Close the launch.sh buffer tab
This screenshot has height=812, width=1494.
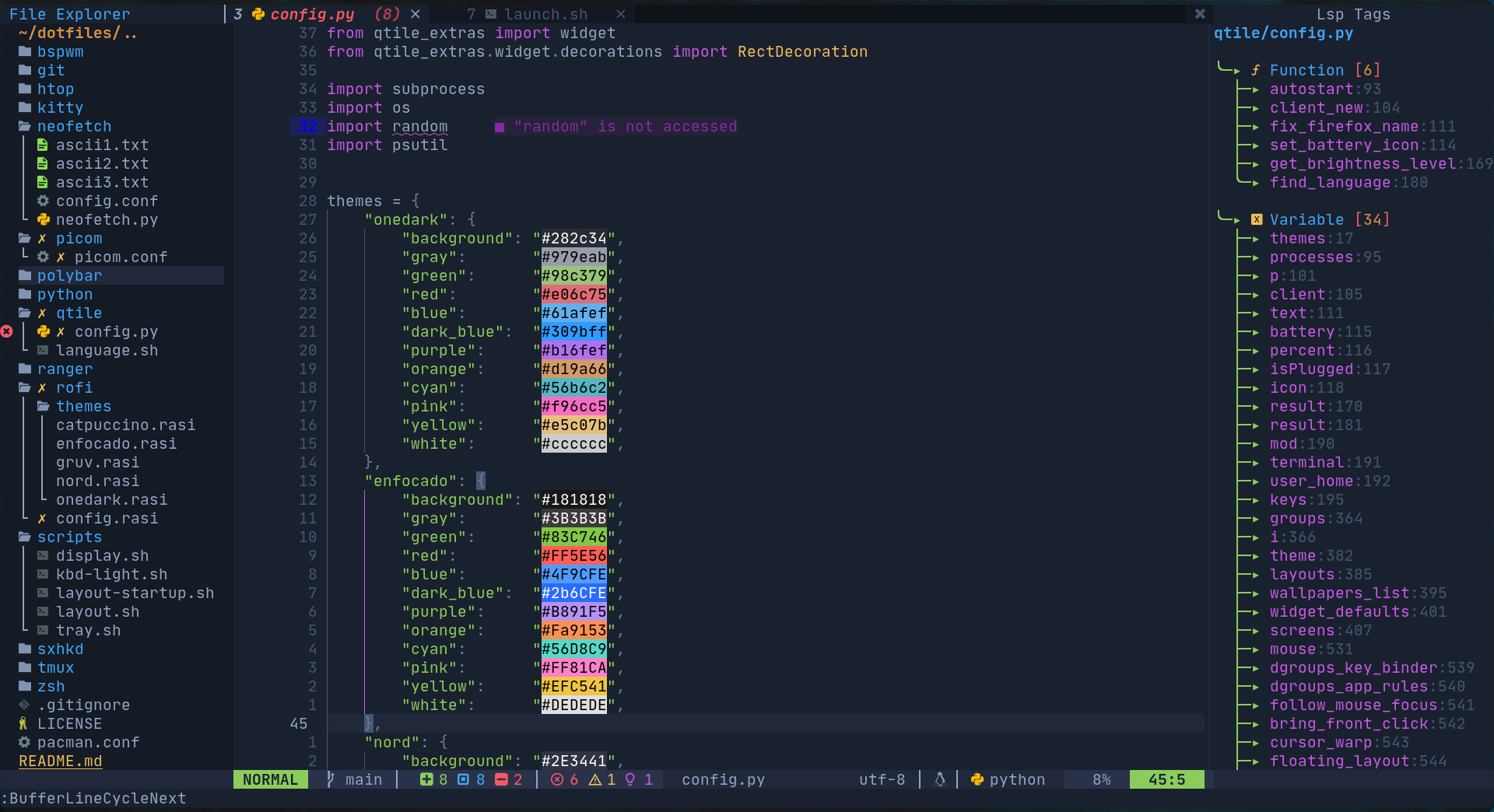pyautogui.click(x=620, y=14)
